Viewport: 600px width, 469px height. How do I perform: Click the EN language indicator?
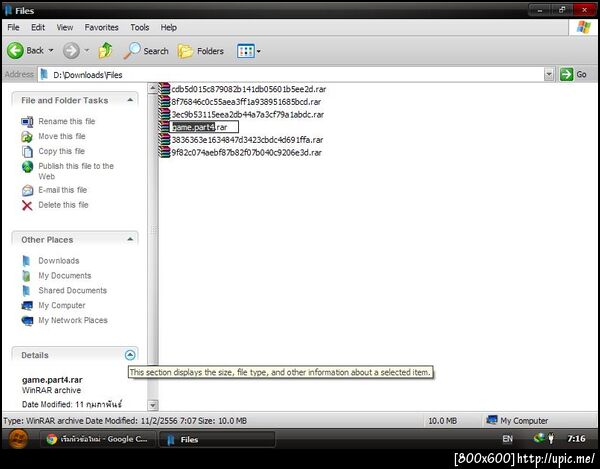pyautogui.click(x=507, y=439)
